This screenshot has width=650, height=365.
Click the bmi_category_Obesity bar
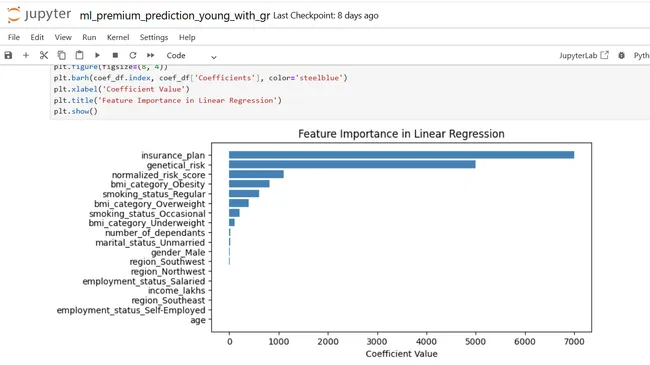tap(249, 184)
